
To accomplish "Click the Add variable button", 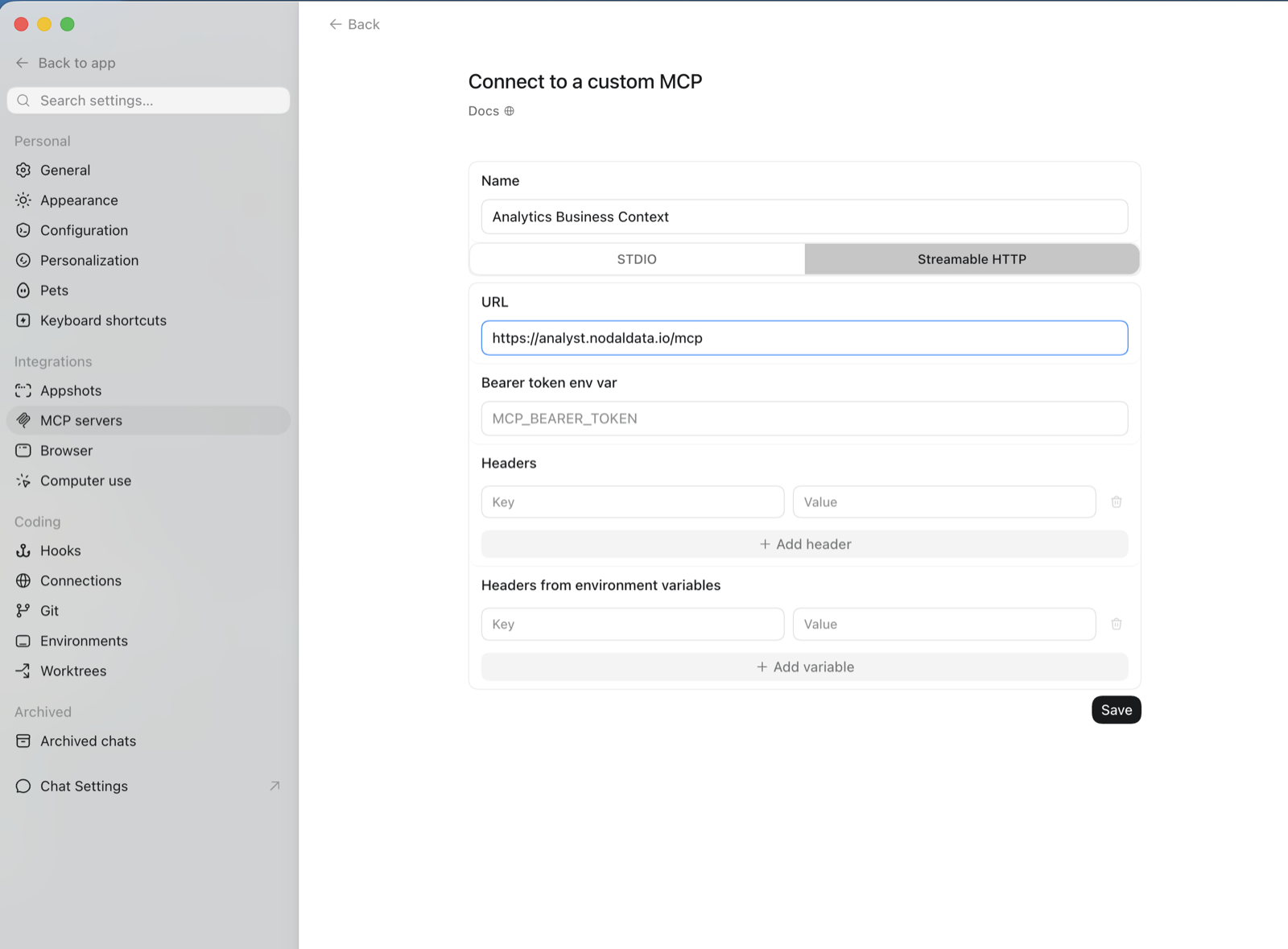I will (804, 666).
